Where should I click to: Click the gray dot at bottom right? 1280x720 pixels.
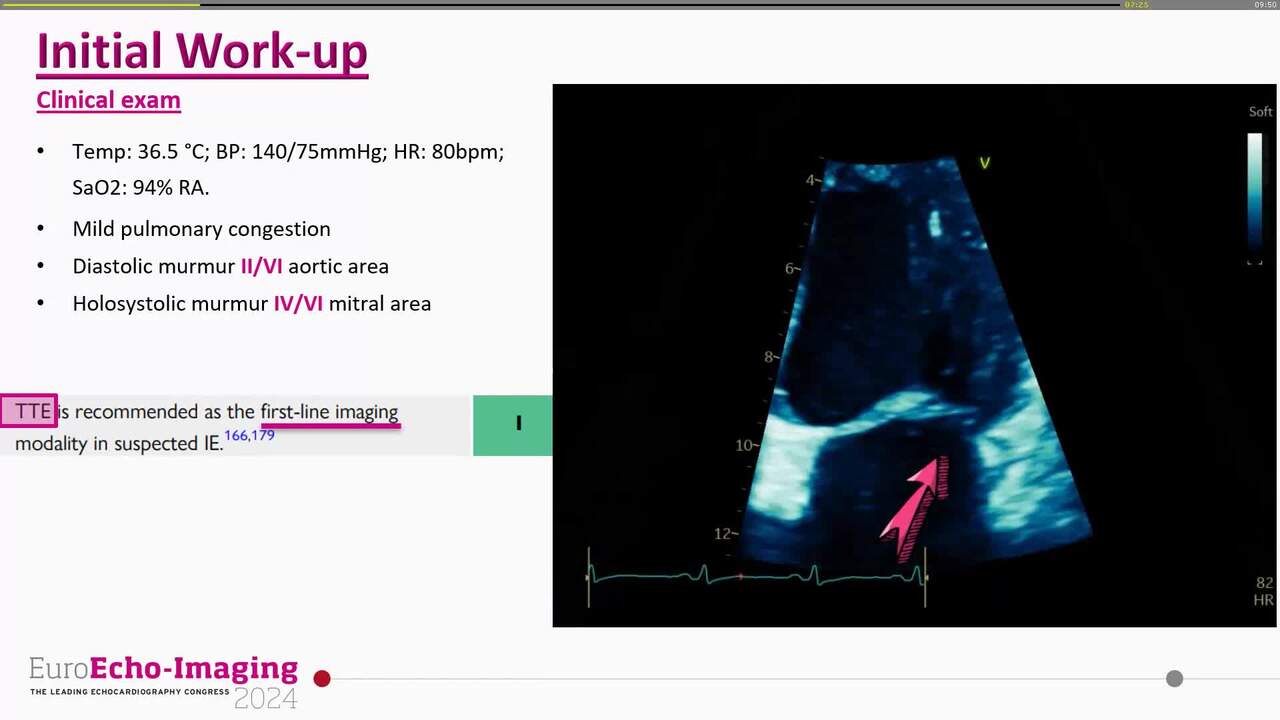point(1174,679)
